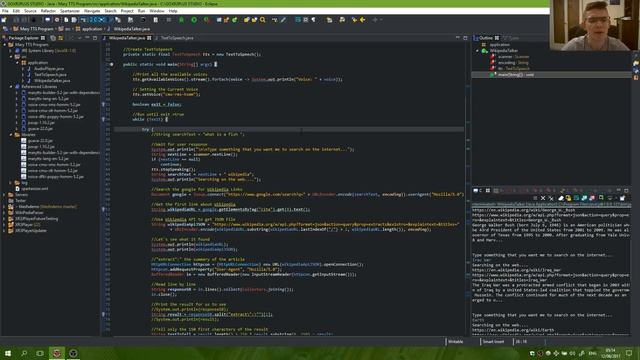Click 'application' breadcrumb in editor
This screenshot has width=640, height=360.
[92, 29]
